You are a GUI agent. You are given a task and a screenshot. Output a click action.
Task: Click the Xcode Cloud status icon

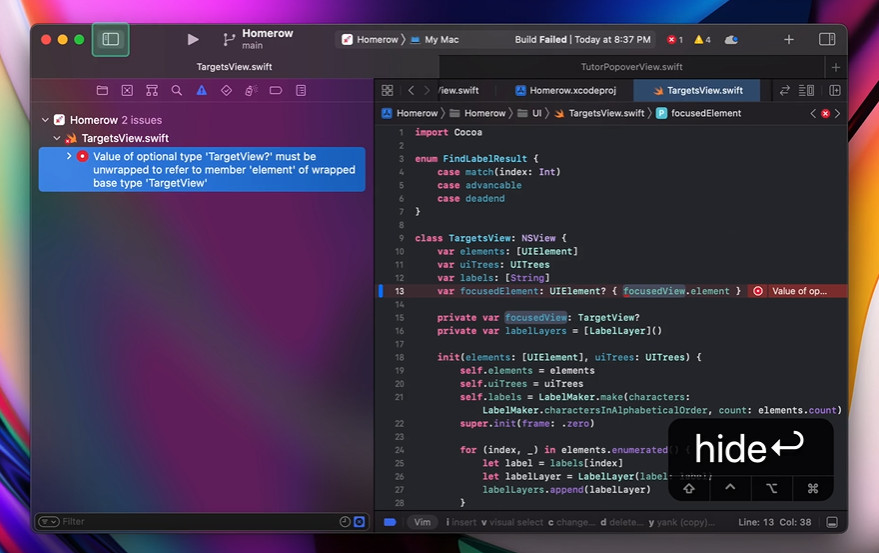click(731, 40)
